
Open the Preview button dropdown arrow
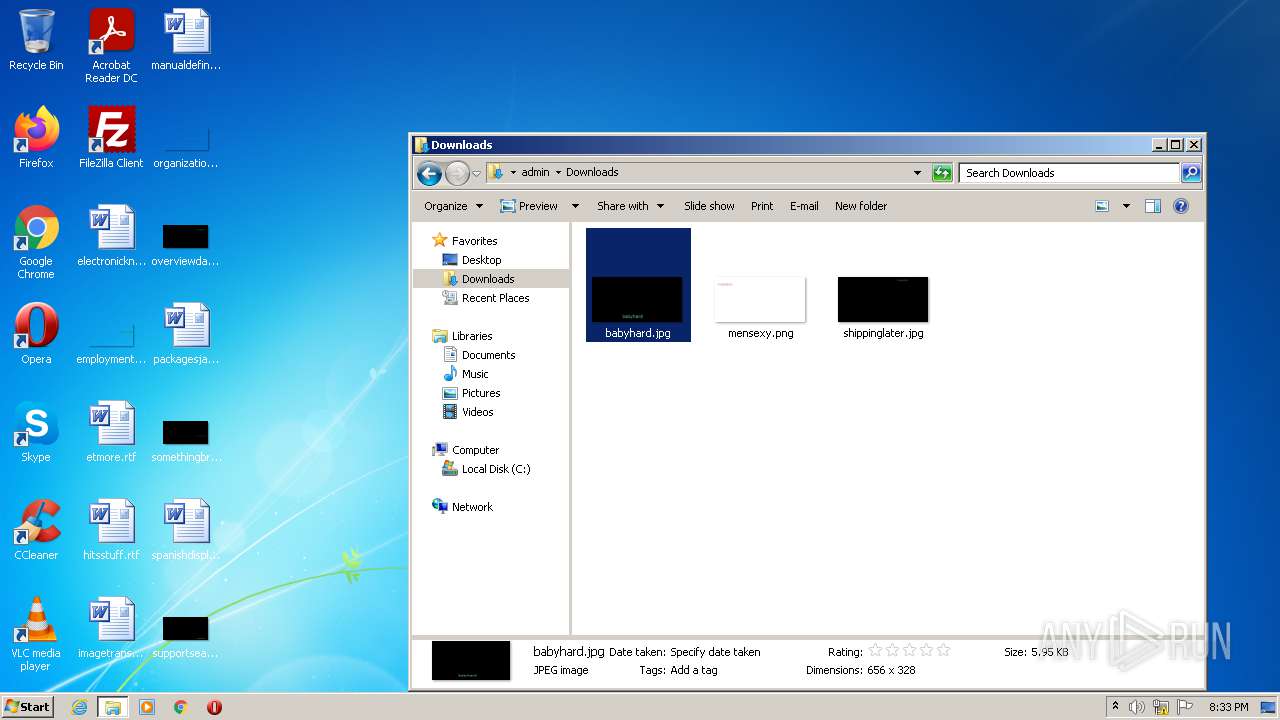(x=575, y=206)
